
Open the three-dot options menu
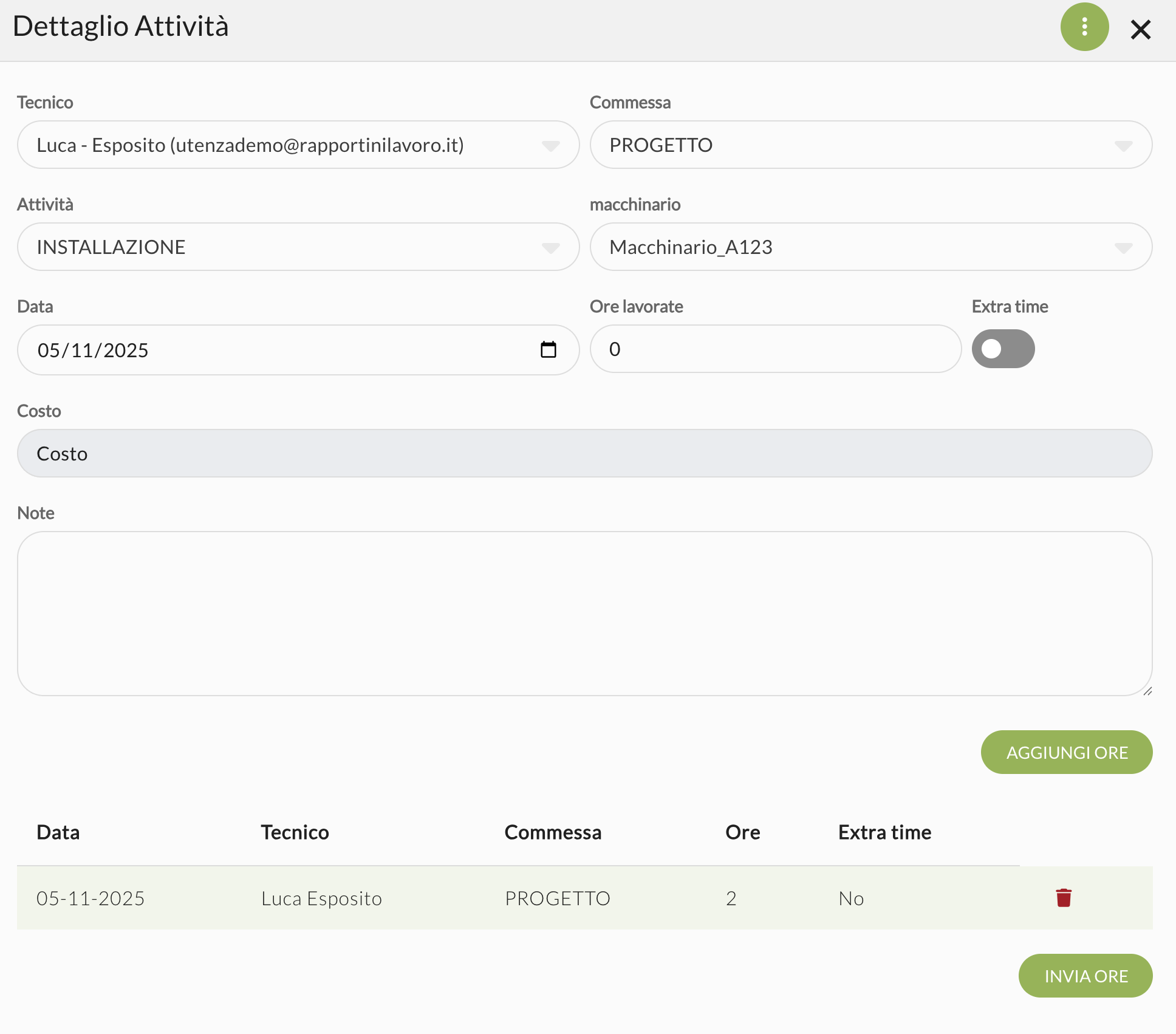pos(1084,27)
